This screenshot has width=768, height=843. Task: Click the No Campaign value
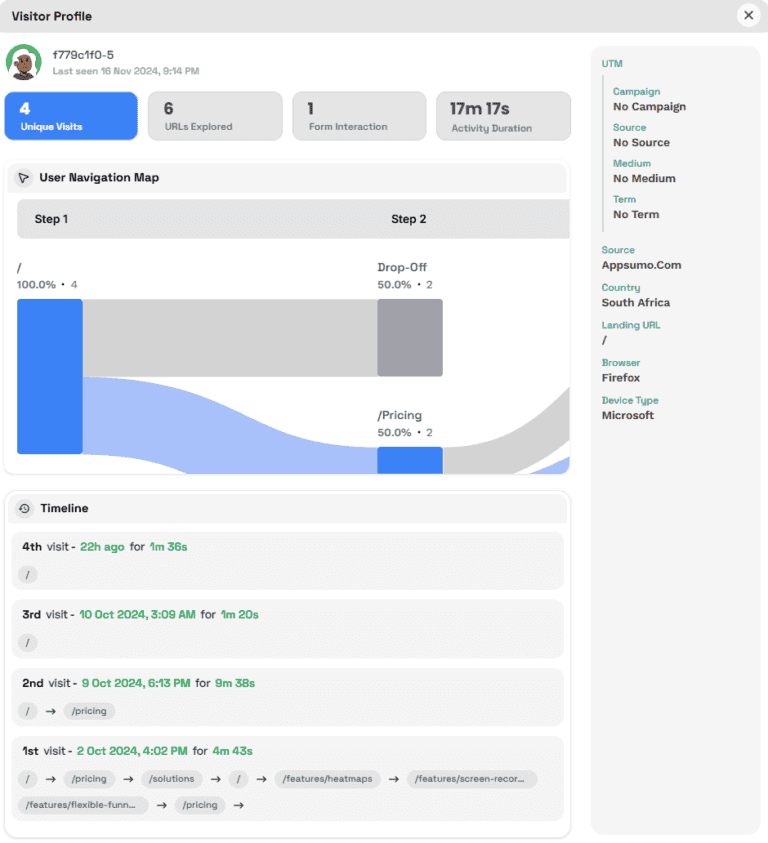pyautogui.click(x=649, y=106)
